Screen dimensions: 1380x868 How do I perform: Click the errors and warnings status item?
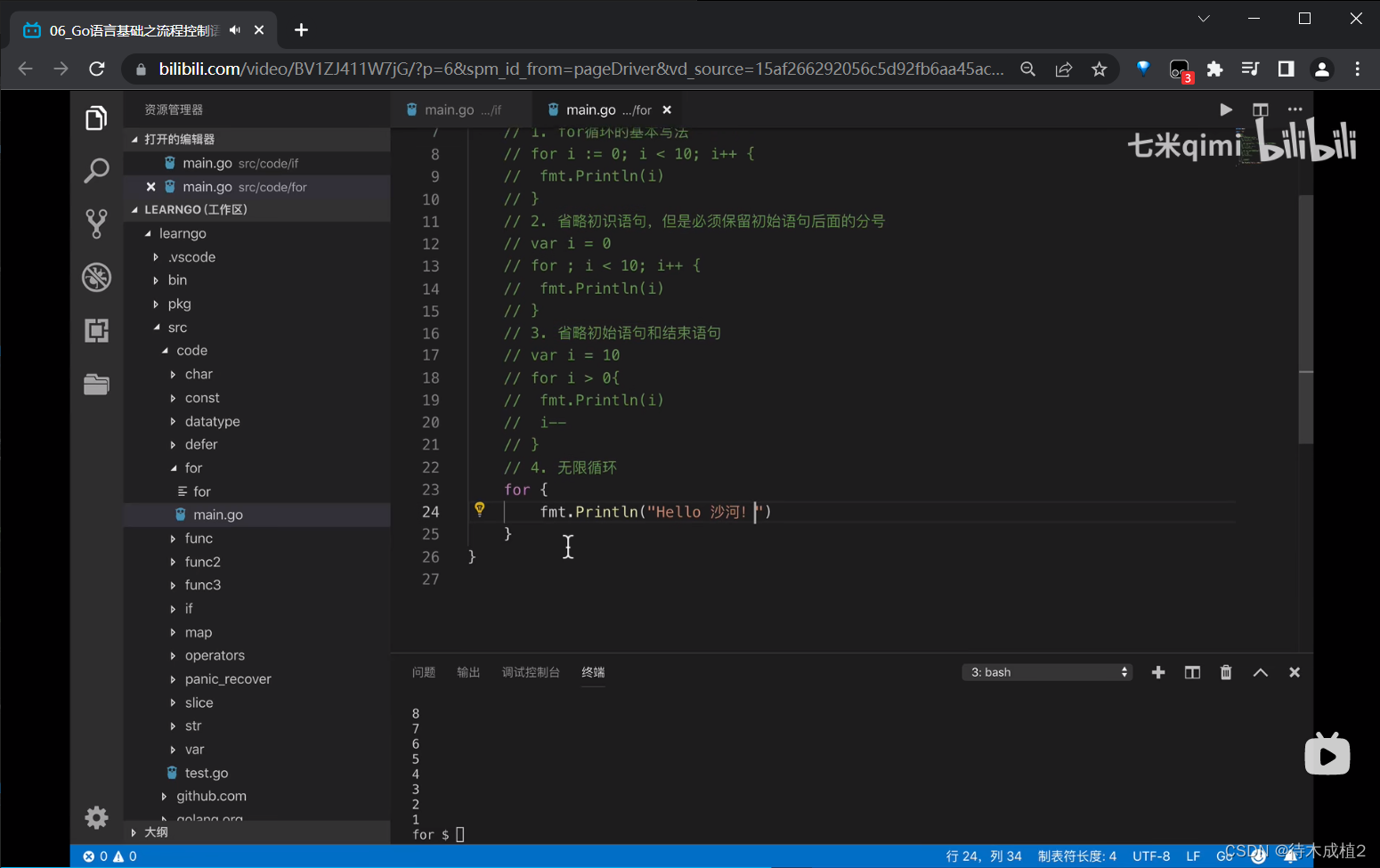(x=110, y=856)
